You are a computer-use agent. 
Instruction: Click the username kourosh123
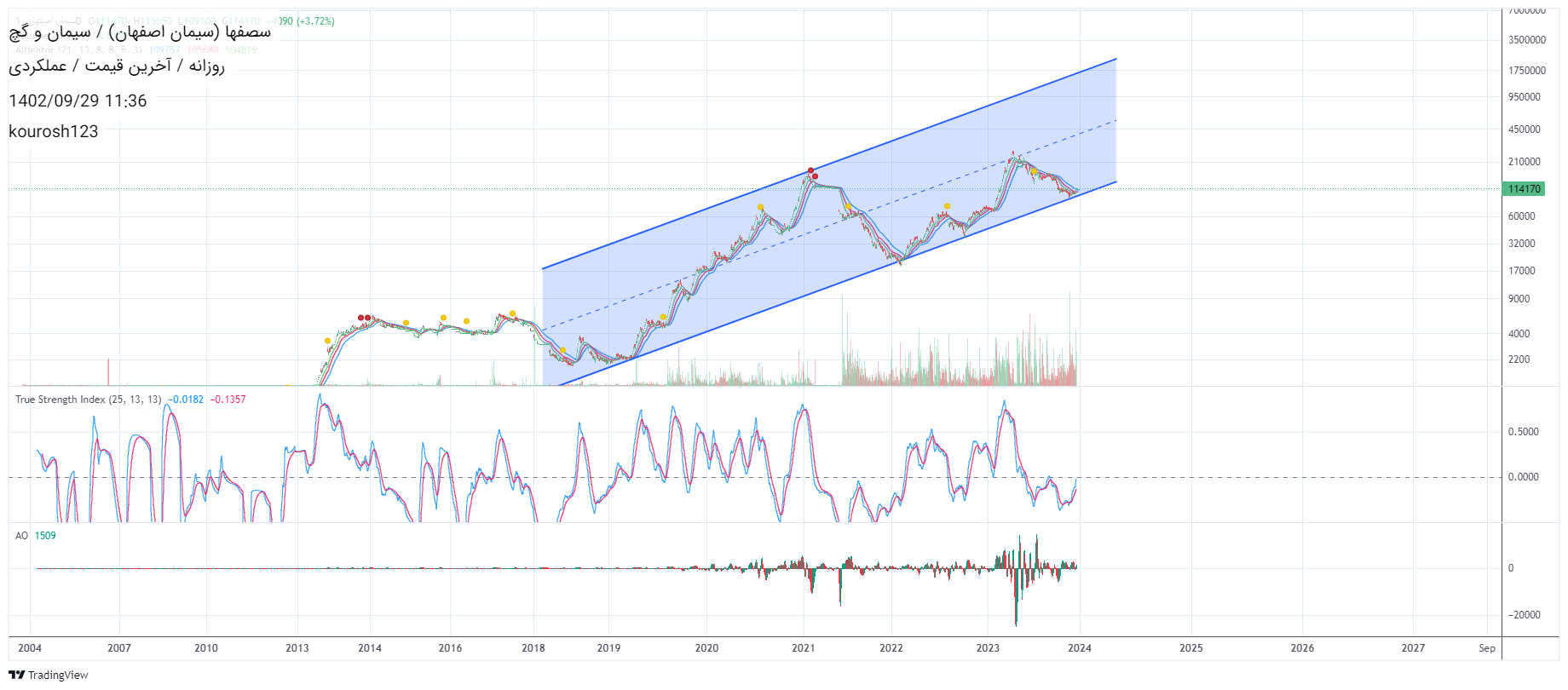(x=54, y=131)
